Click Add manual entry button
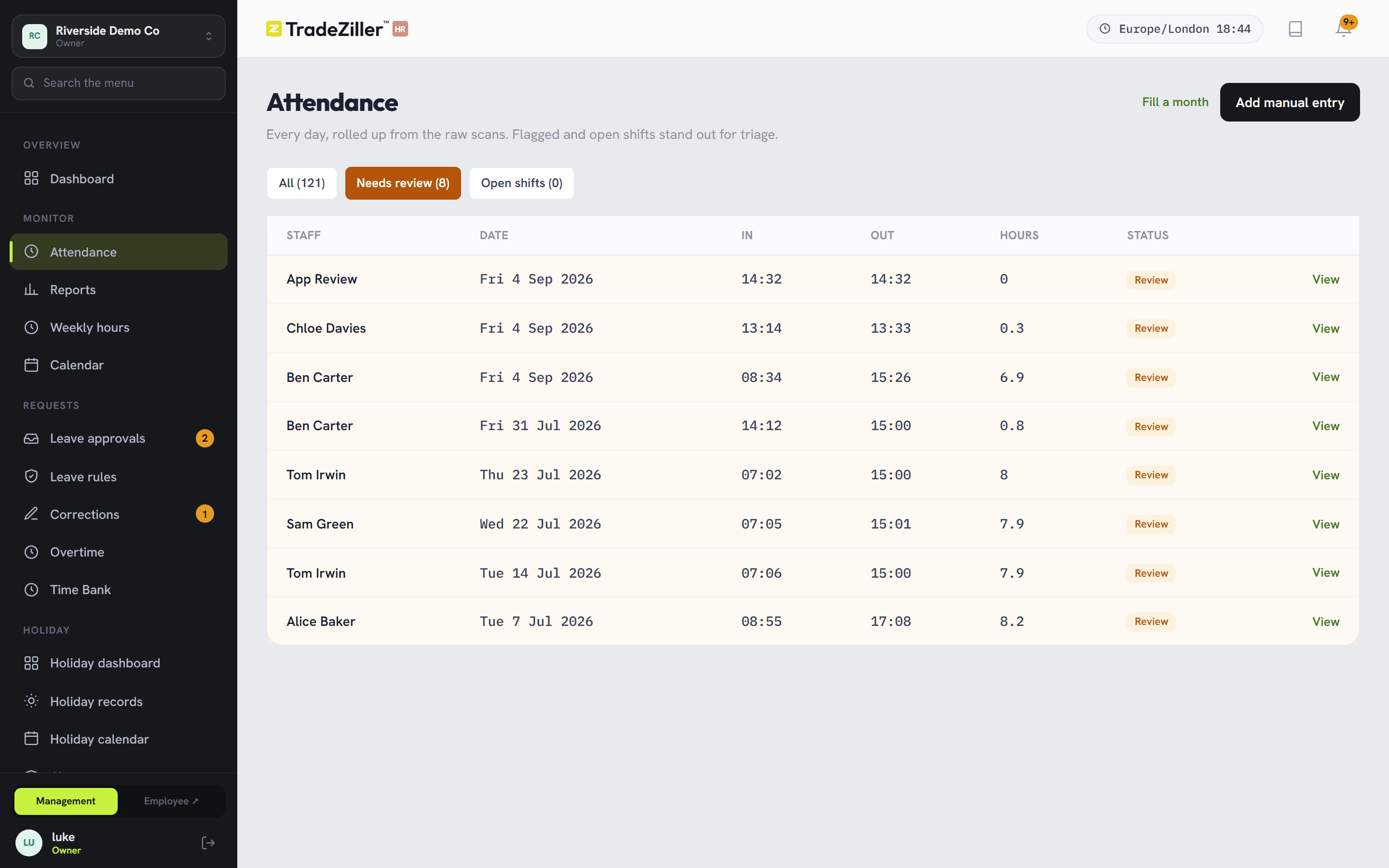 point(1290,102)
